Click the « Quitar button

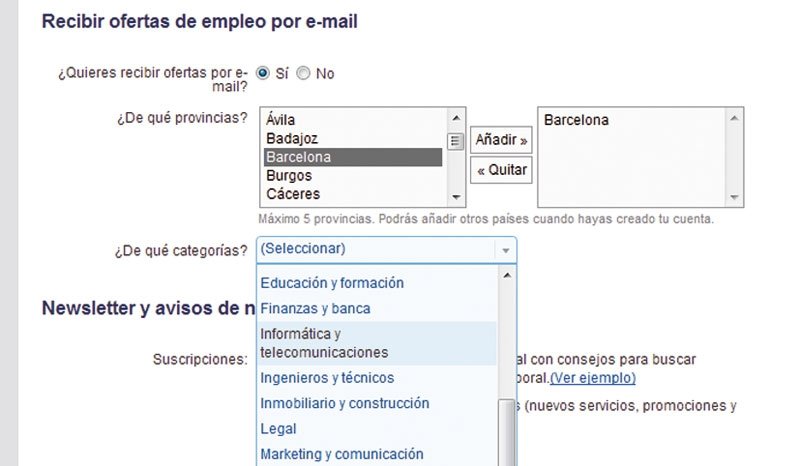(501, 170)
